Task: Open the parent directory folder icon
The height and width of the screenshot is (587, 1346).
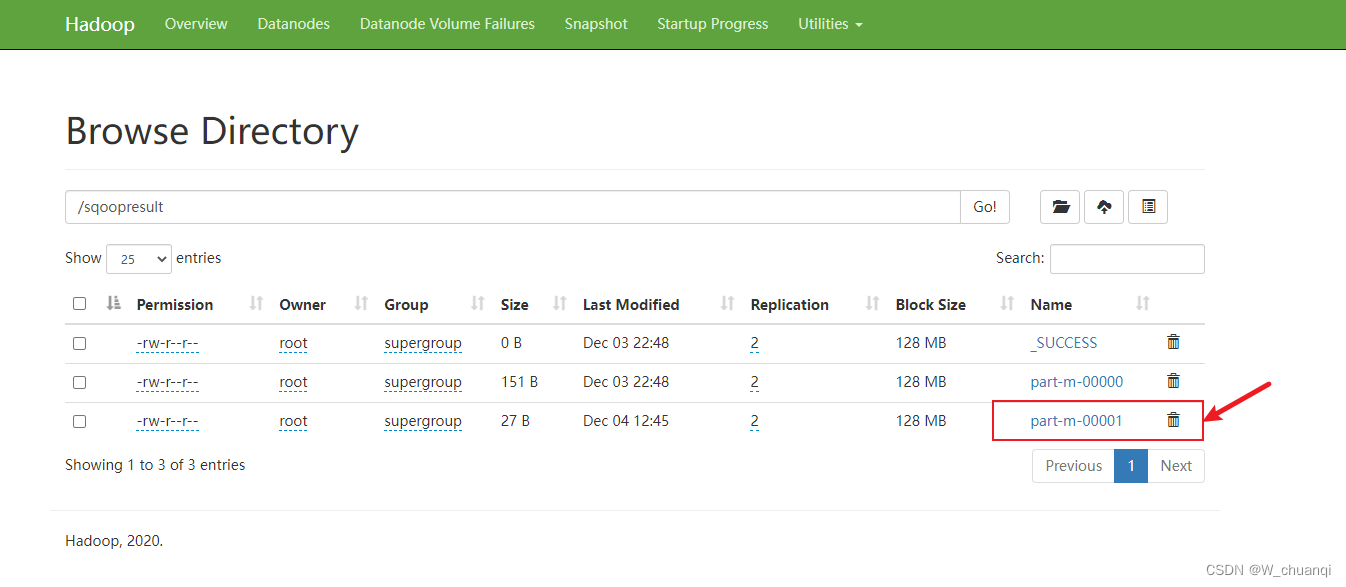Action: pyautogui.click(x=1061, y=207)
